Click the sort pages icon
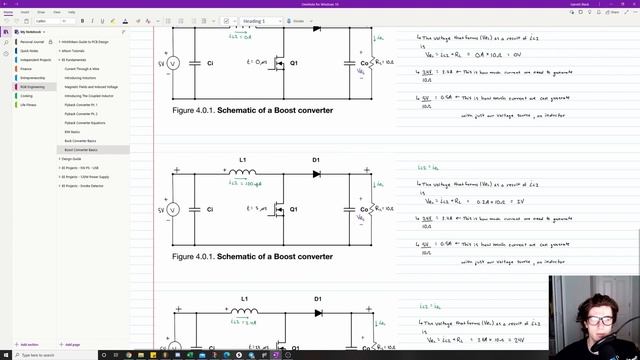 [x=123, y=32]
